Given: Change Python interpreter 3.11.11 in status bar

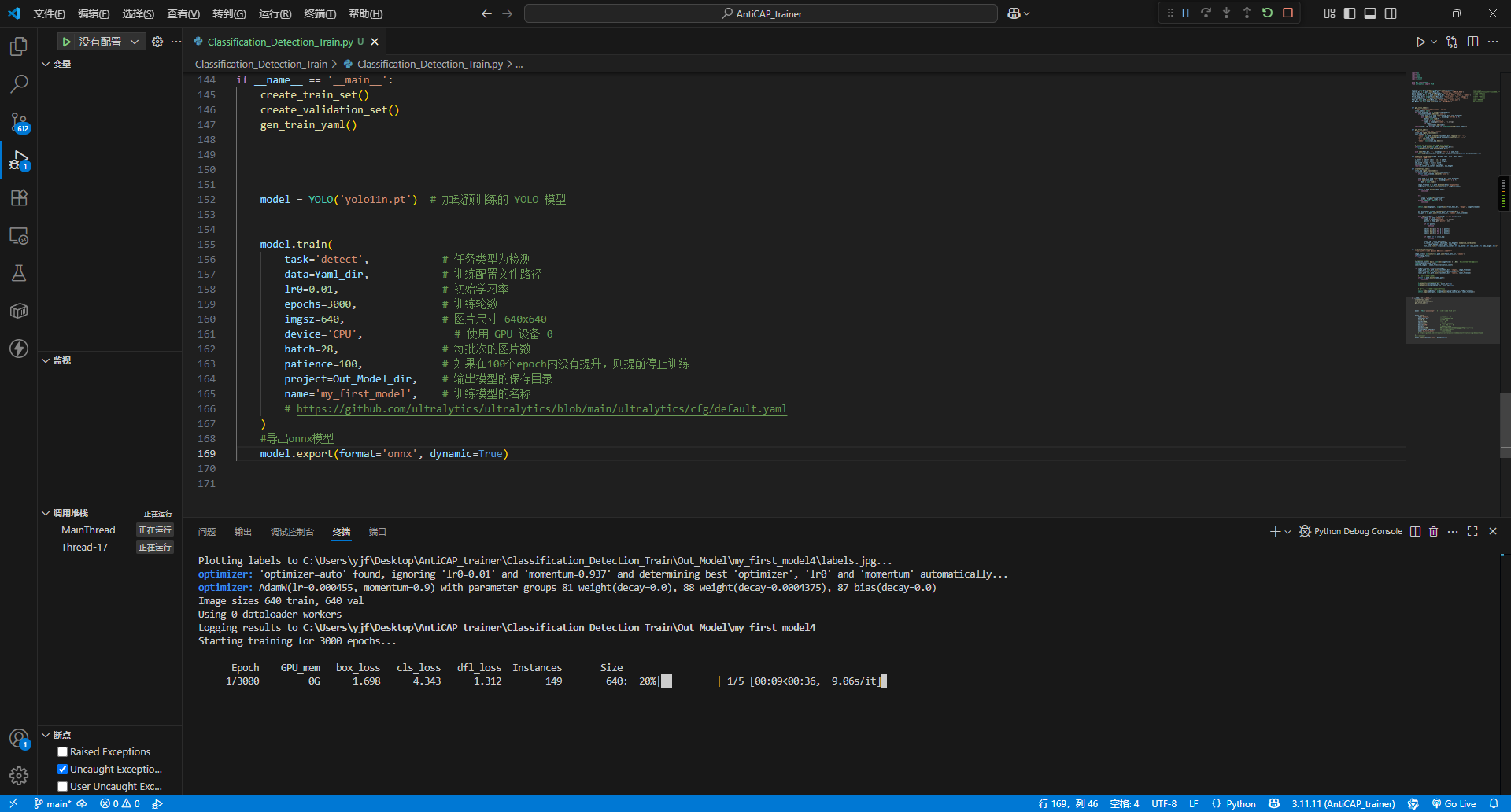Looking at the screenshot, I should [x=1343, y=803].
